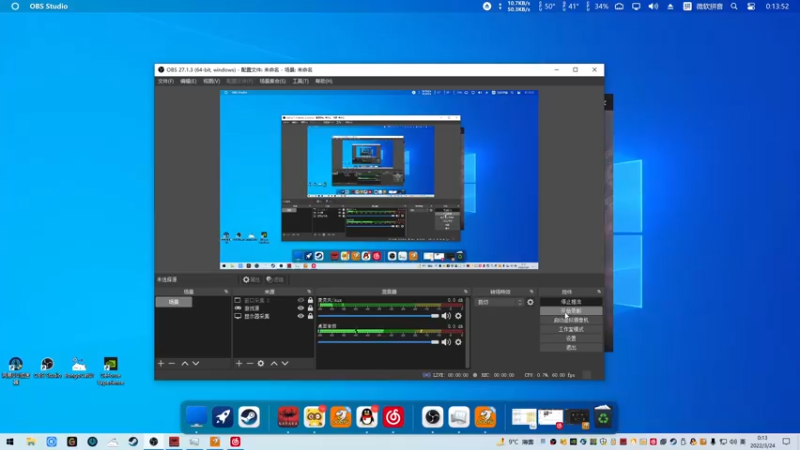Open the transition type dropdown
This screenshot has width=800, height=450.
[499, 302]
